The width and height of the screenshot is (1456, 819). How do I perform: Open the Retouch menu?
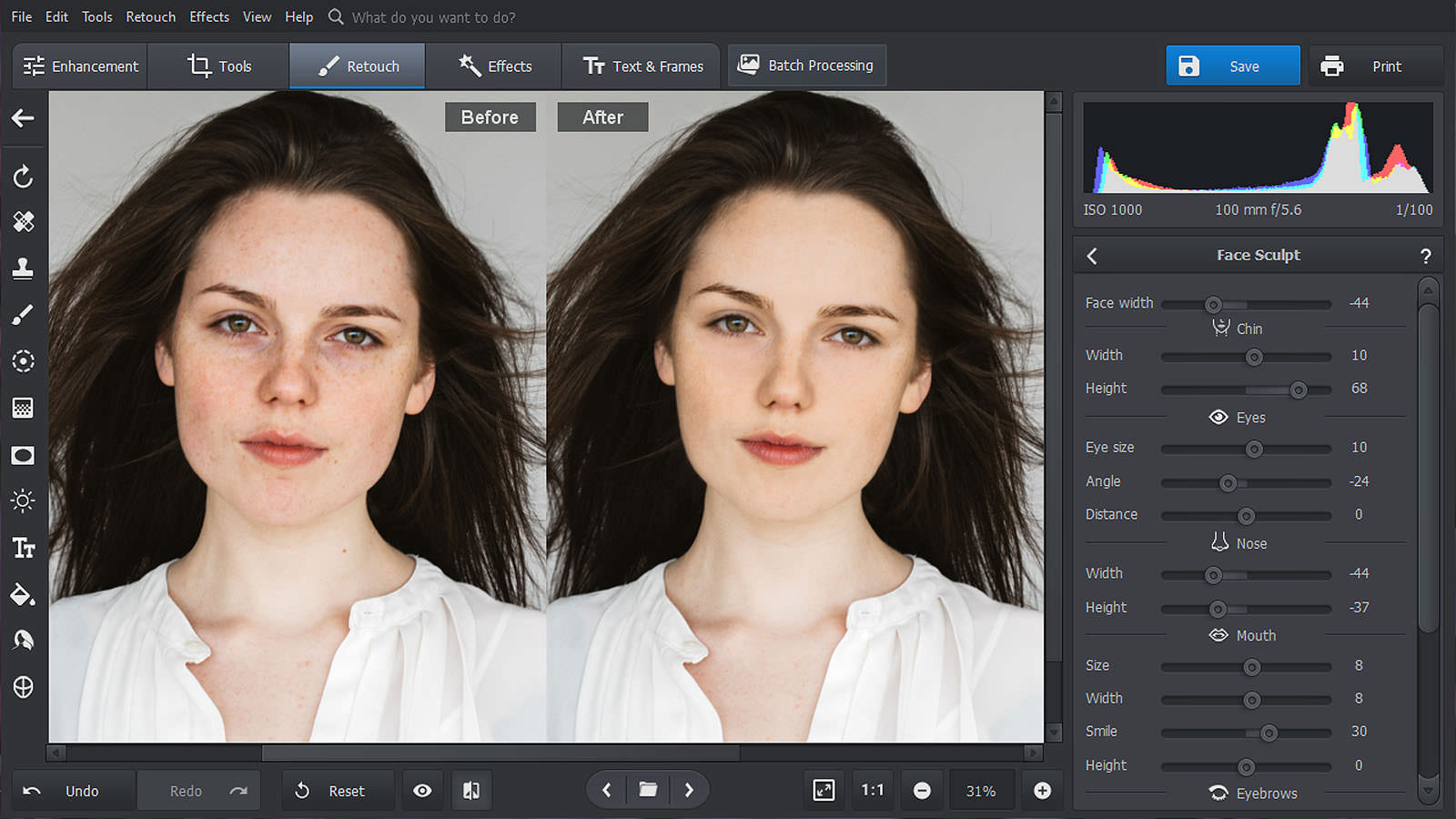[150, 16]
